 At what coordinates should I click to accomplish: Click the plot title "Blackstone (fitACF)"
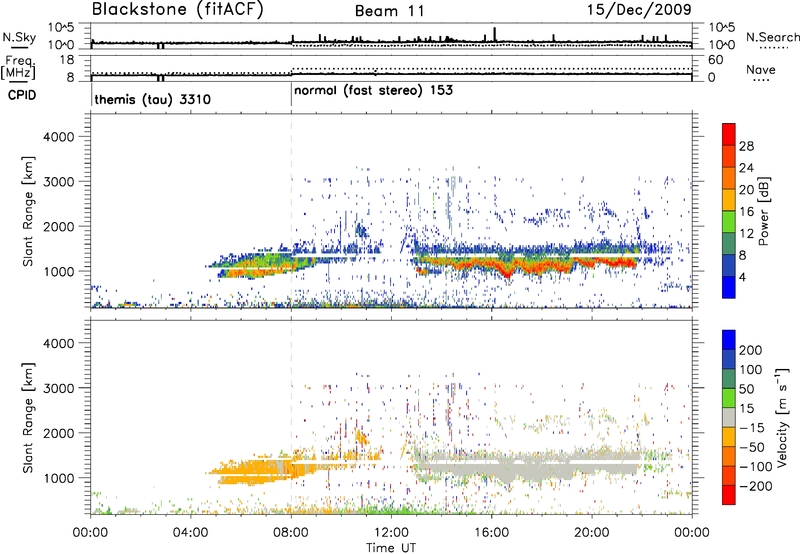(178, 9)
